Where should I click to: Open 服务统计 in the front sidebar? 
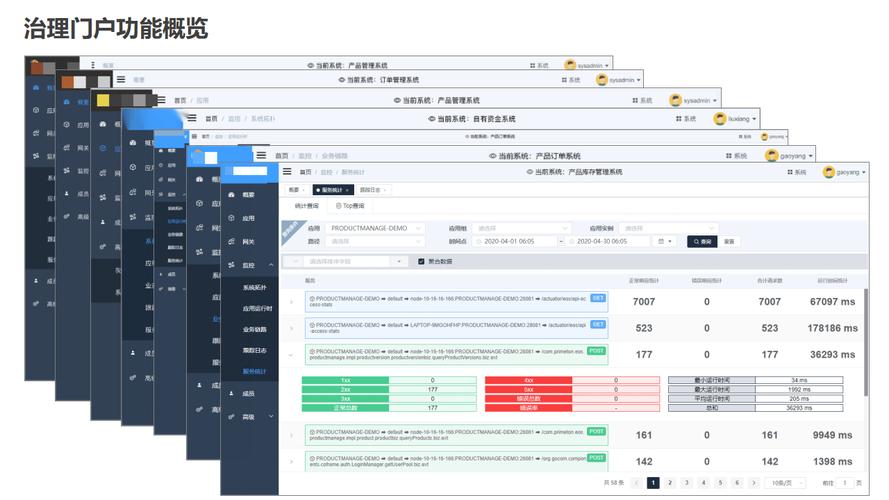click(255, 371)
